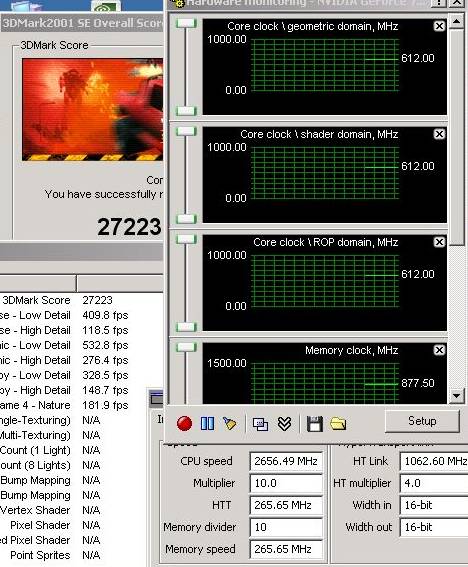Click top slider handle of ROP domain graph
This screenshot has width=468, height=567.
186,239
